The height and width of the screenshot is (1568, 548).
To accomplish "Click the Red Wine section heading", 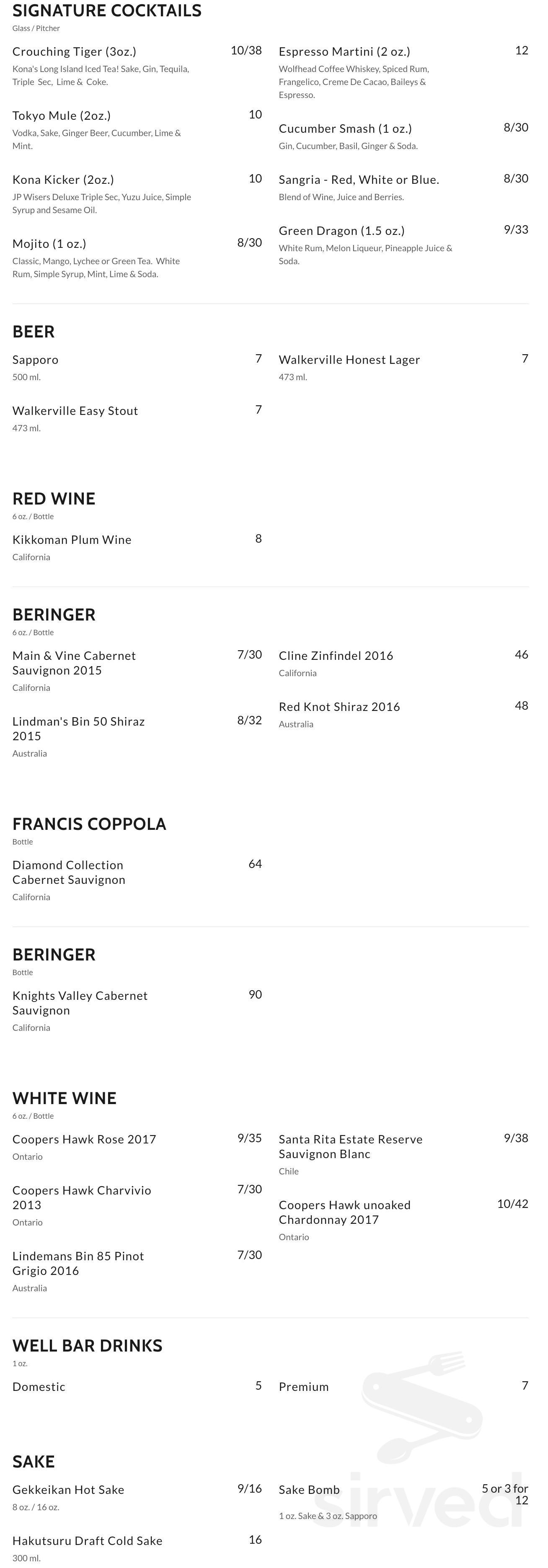I will 54,499.
